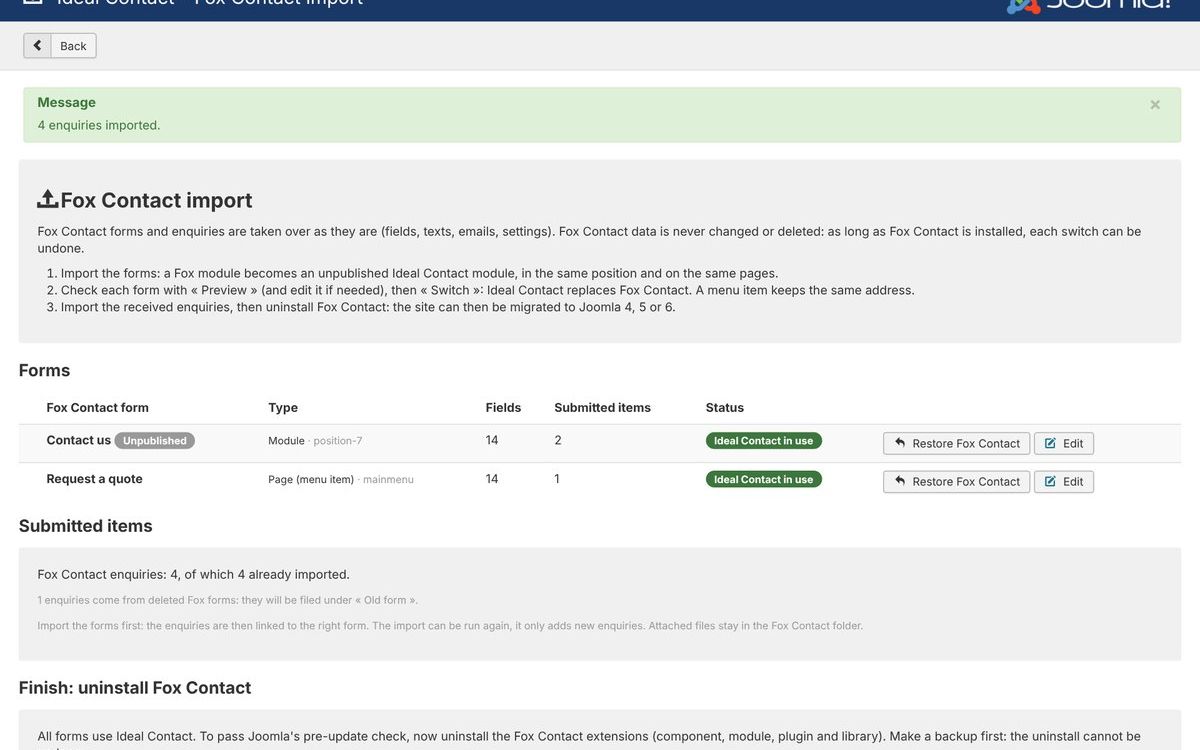Click the 'Status' column header
The height and width of the screenshot is (750, 1200).
coord(725,407)
